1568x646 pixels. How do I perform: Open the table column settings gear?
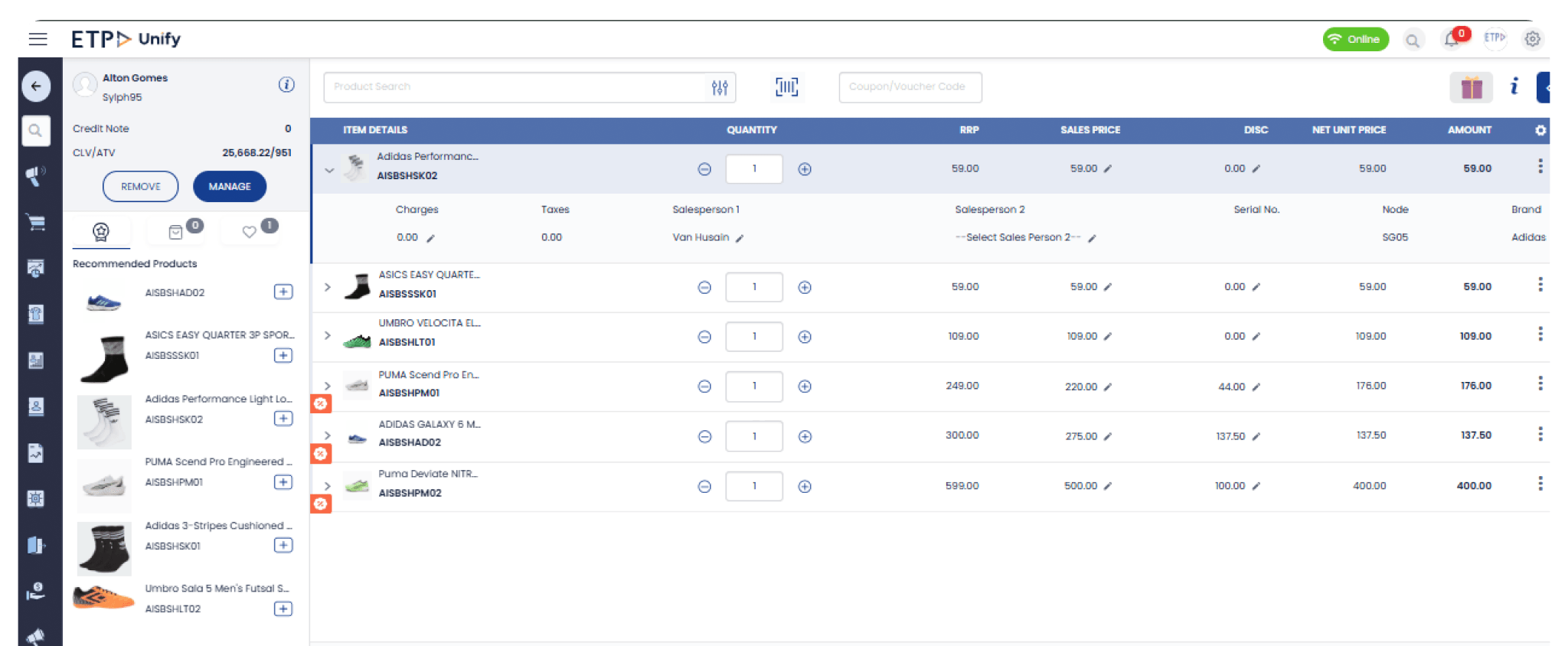point(1540,130)
